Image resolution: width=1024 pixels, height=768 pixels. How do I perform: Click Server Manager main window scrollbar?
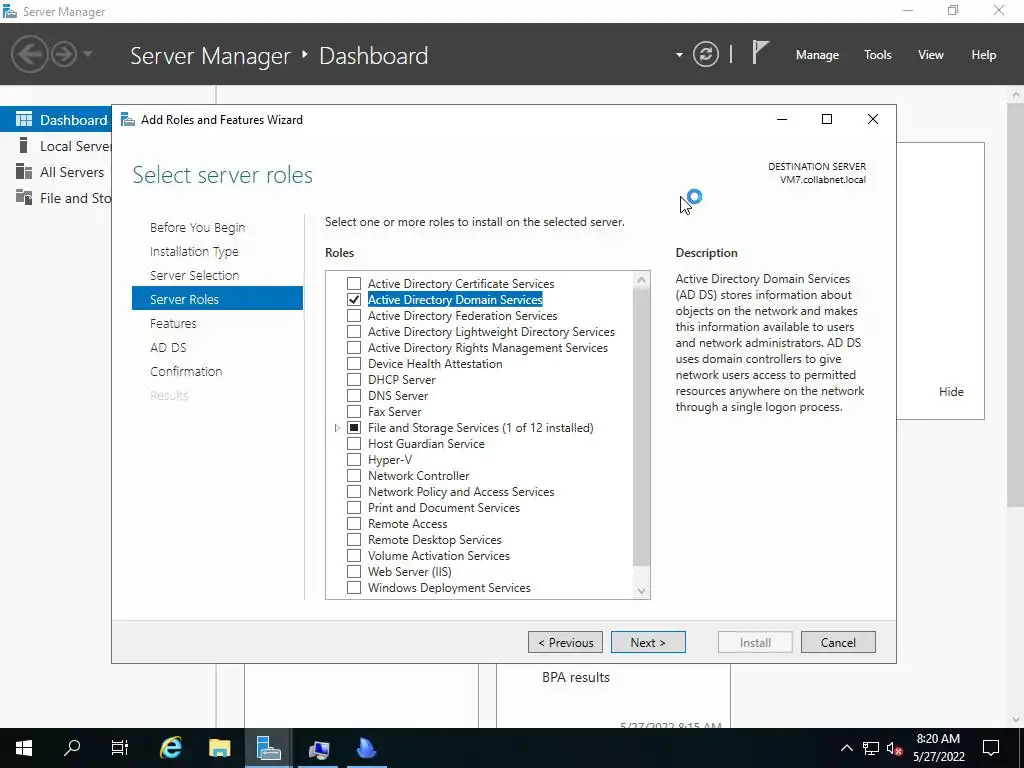pos(1016,304)
